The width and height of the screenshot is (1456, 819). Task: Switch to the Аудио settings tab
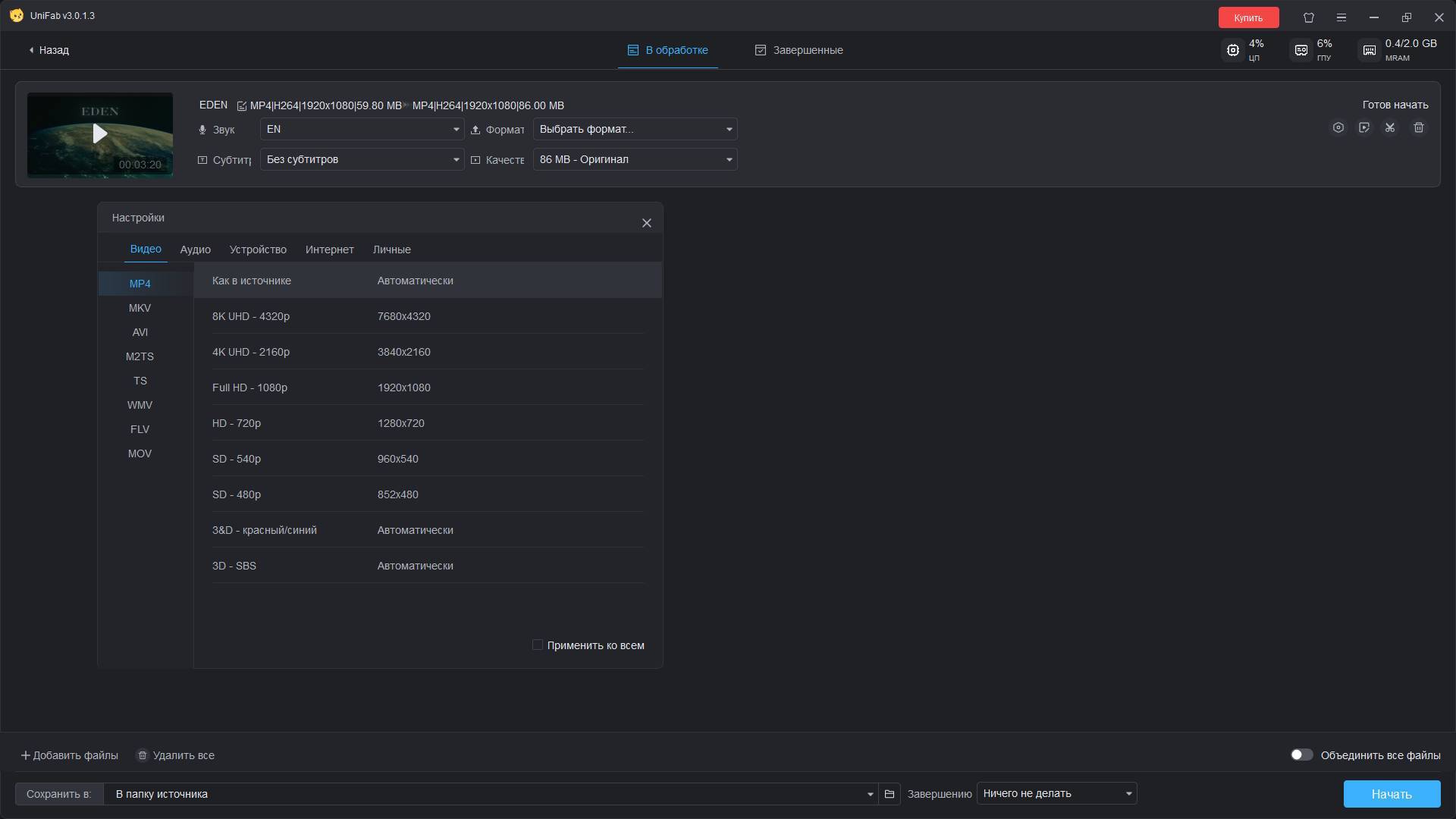(195, 249)
